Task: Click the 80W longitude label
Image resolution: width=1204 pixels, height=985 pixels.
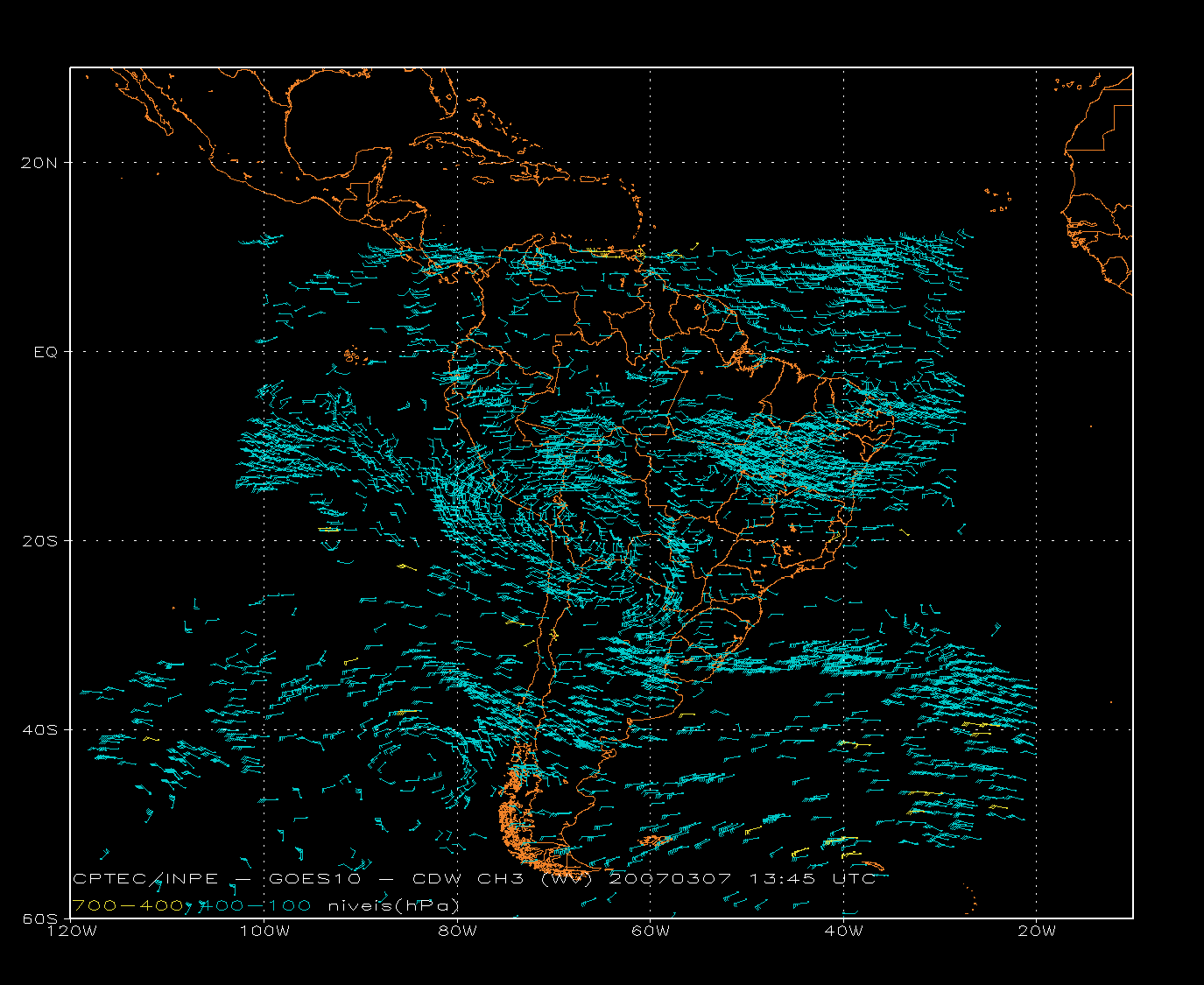Action: (x=458, y=931)
